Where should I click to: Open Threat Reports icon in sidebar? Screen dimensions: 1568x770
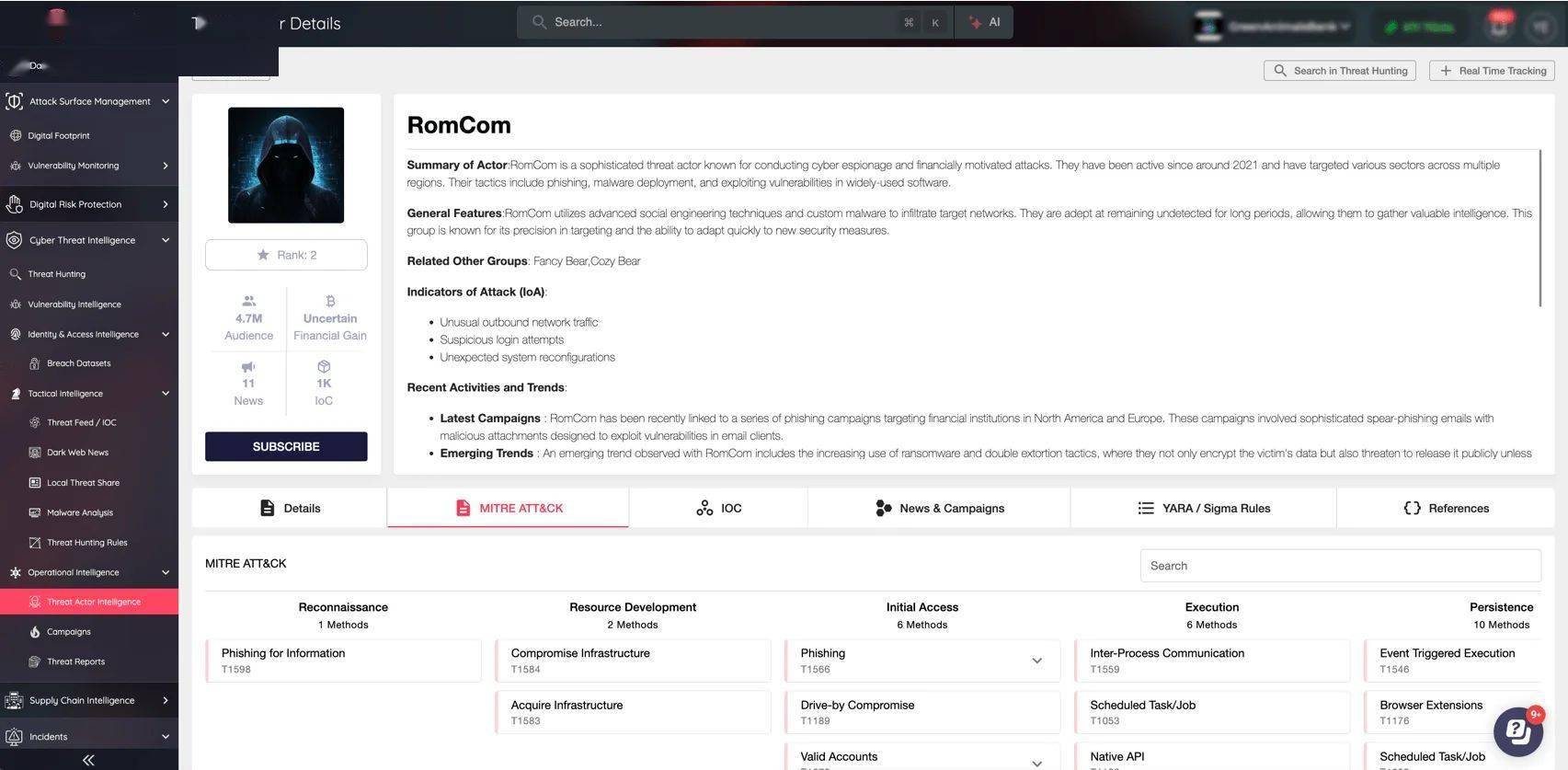34,661
